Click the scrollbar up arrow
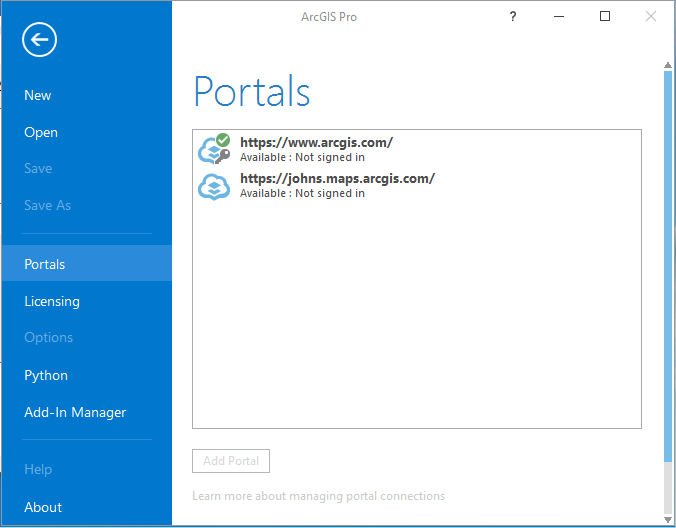Viewport: 676px width, 528px height. pos(668,65)
